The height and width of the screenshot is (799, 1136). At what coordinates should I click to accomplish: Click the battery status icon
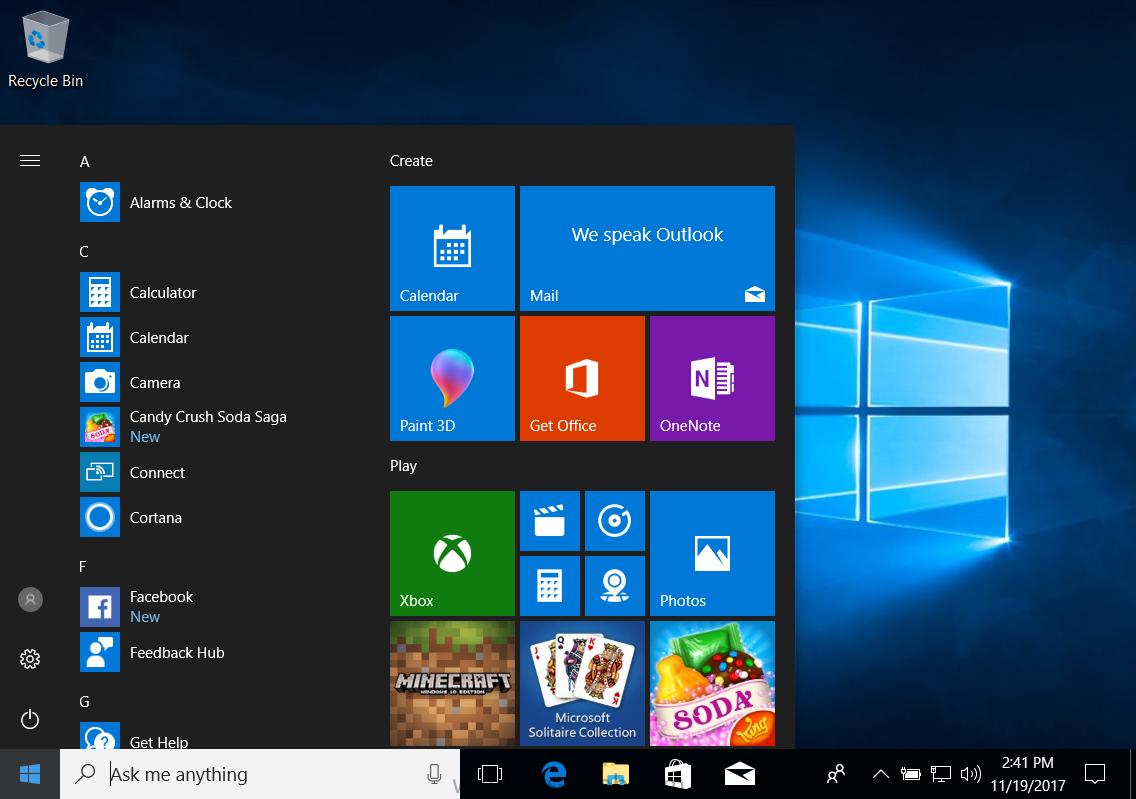911,774
